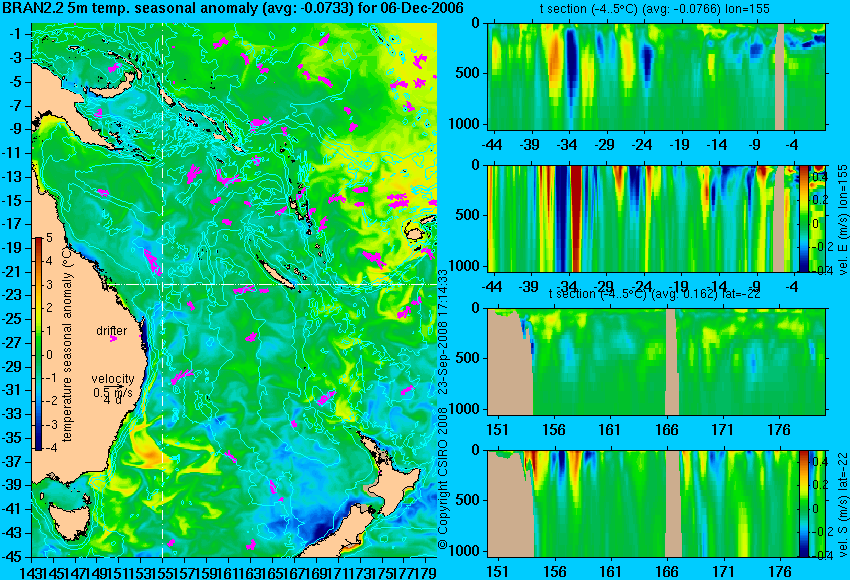The height and width of the screenshot is (580, 850).
Task: Click the tan seafloor block in lat=-22 temperature section
Action: [510, 362]
